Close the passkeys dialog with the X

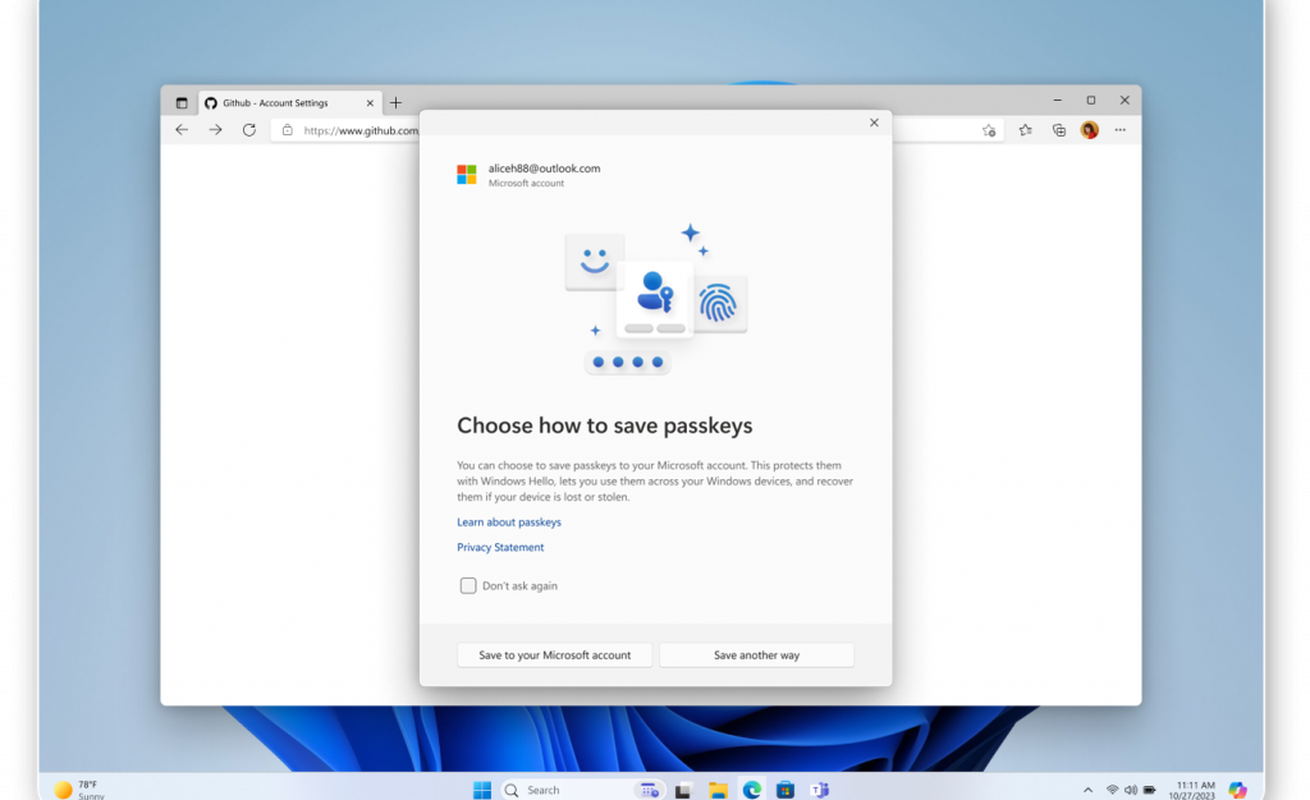[874, 123]
